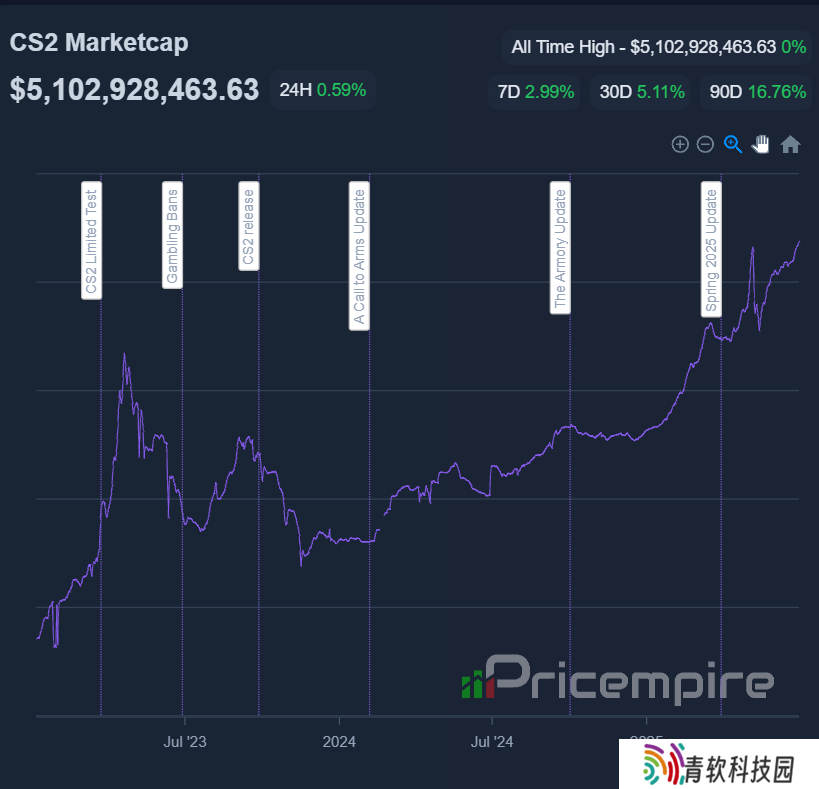Choose the 30D change badge
Image resolution: width=819 pixels, height=789 pixels.
point(642,92)
